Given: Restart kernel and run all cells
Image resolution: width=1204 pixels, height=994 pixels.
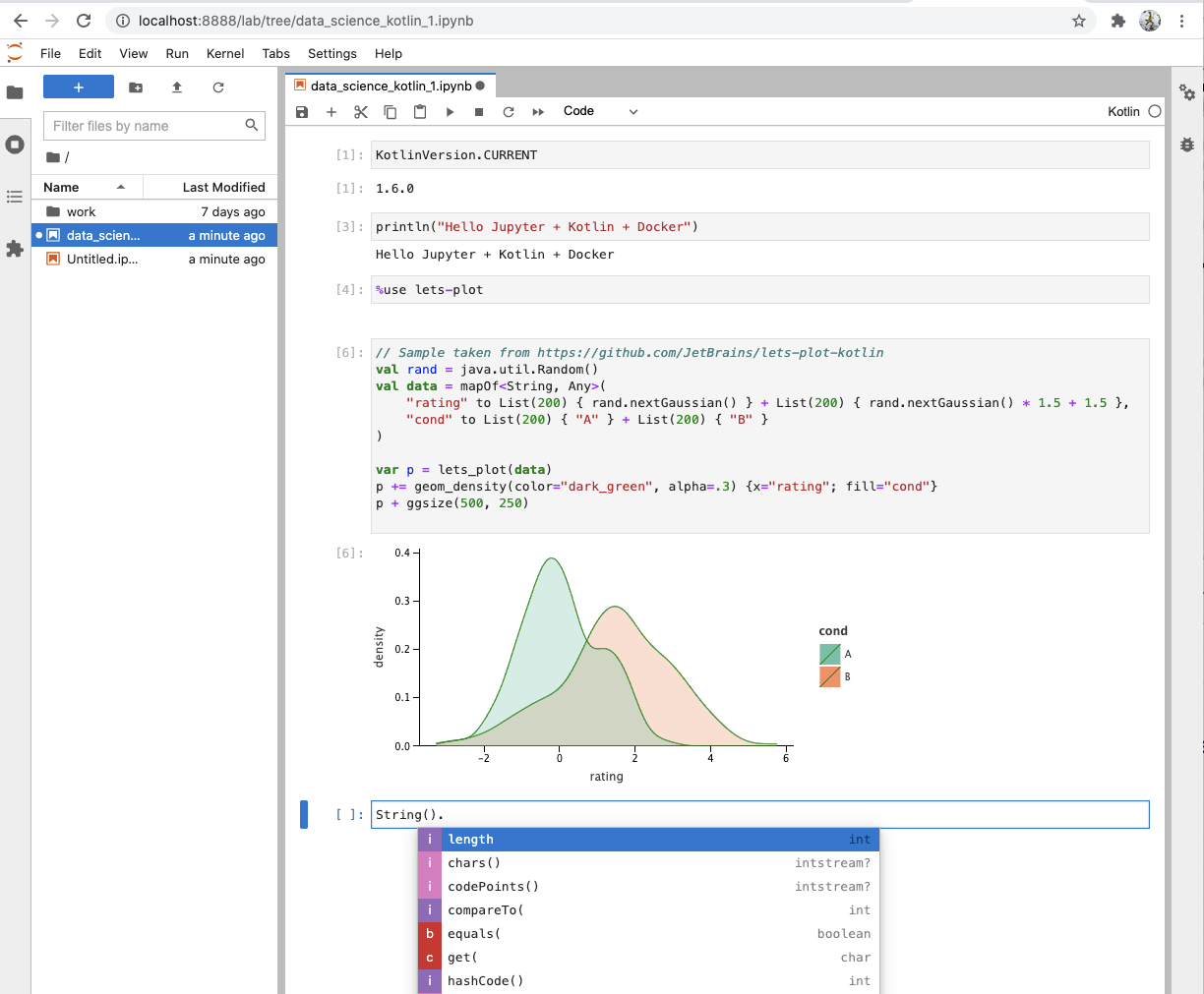Looking at the screenshot, I should pos(538,112).
